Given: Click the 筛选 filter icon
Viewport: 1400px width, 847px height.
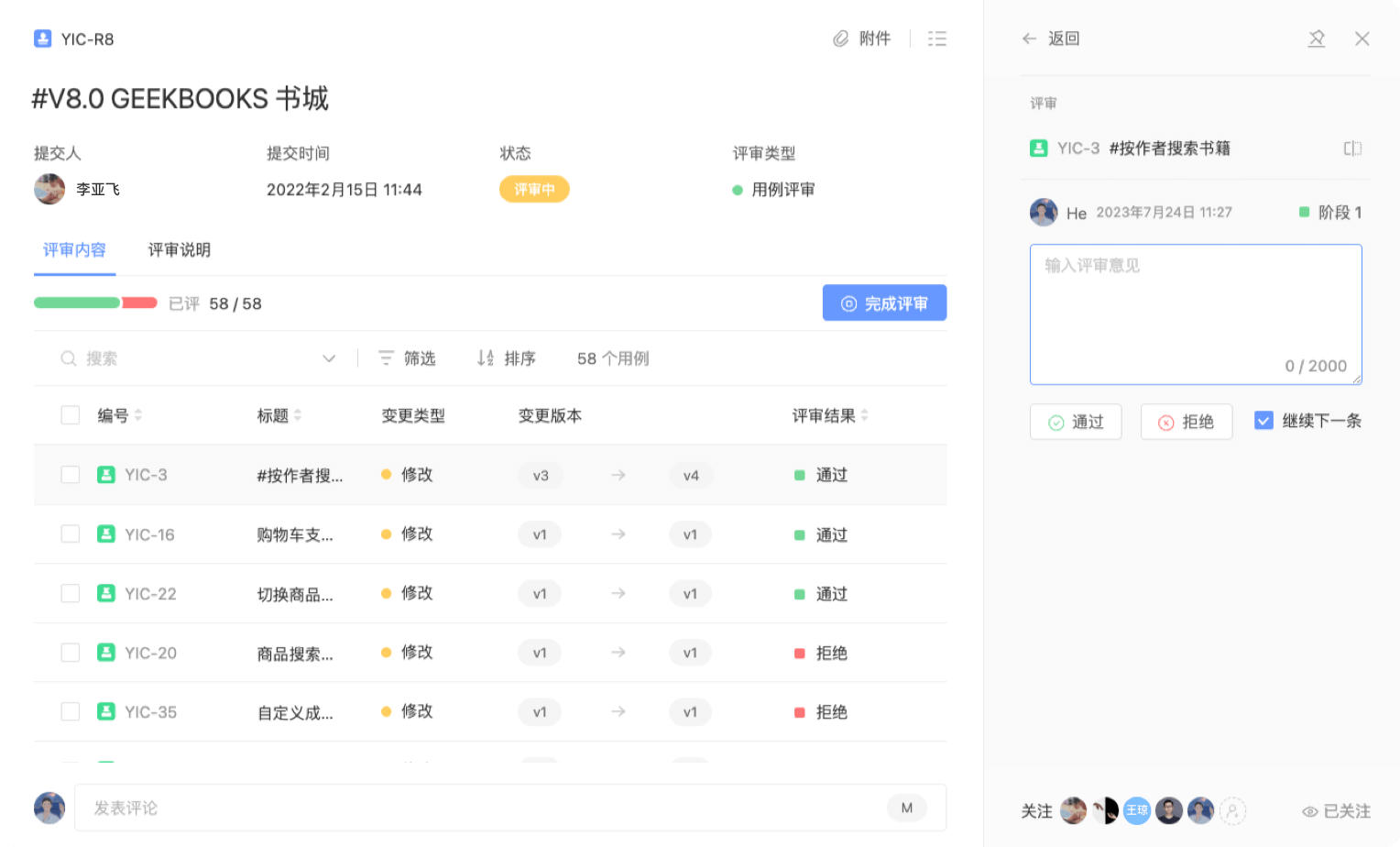Looking at the screenshot, I should [387, 358].
